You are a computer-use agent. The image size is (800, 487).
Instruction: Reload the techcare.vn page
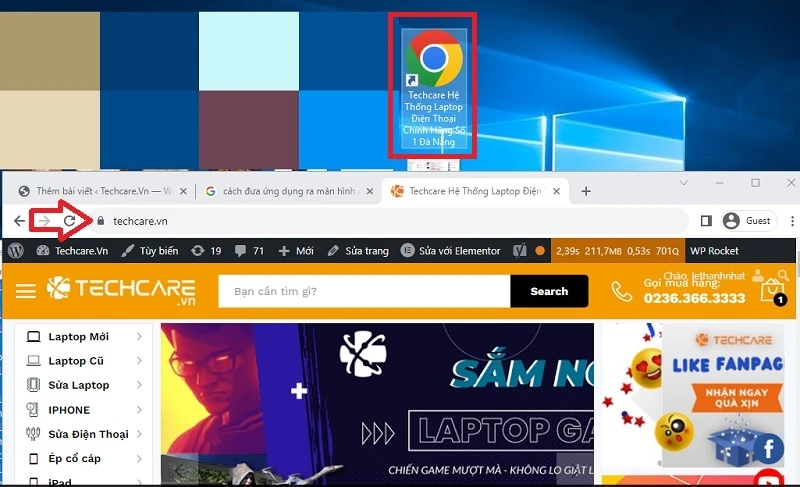click(70, 221)
